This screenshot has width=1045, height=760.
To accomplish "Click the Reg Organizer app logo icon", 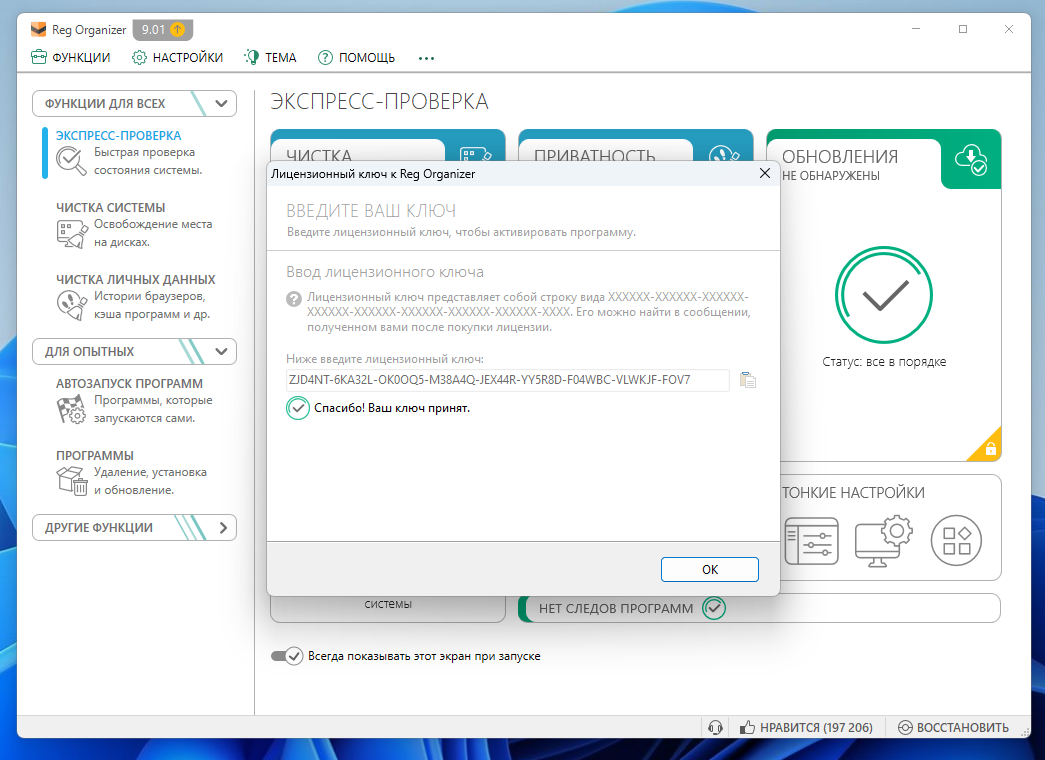I will pyautogui.click(x=39, y=29).
